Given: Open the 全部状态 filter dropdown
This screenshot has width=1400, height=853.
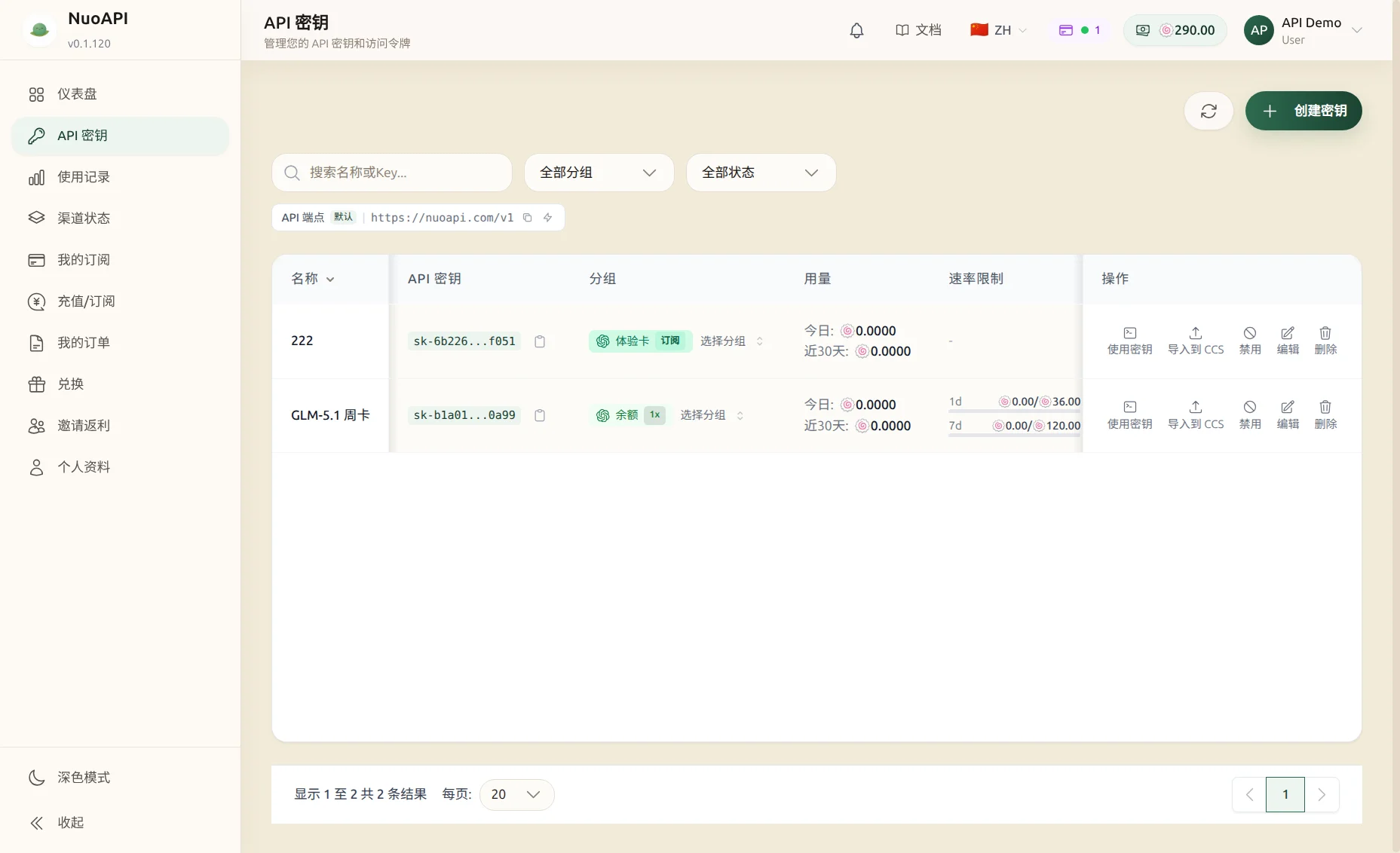Looking at the screenshot, I should tap(761, 173).
